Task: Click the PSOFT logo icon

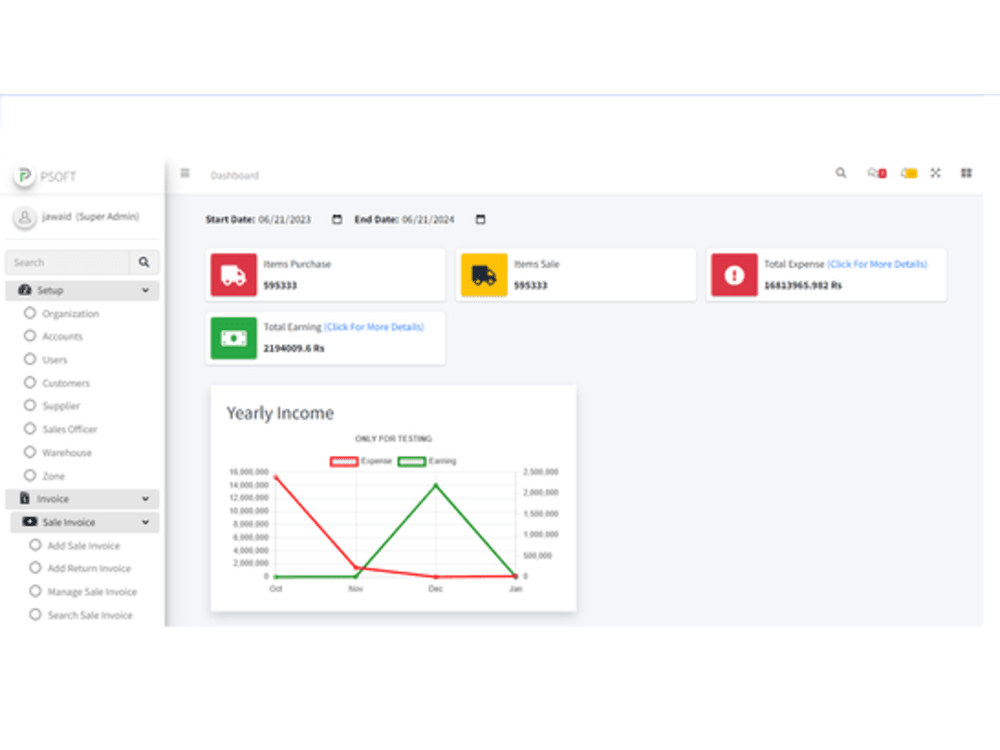Action: pyautogui.click(x=25, y=176)
